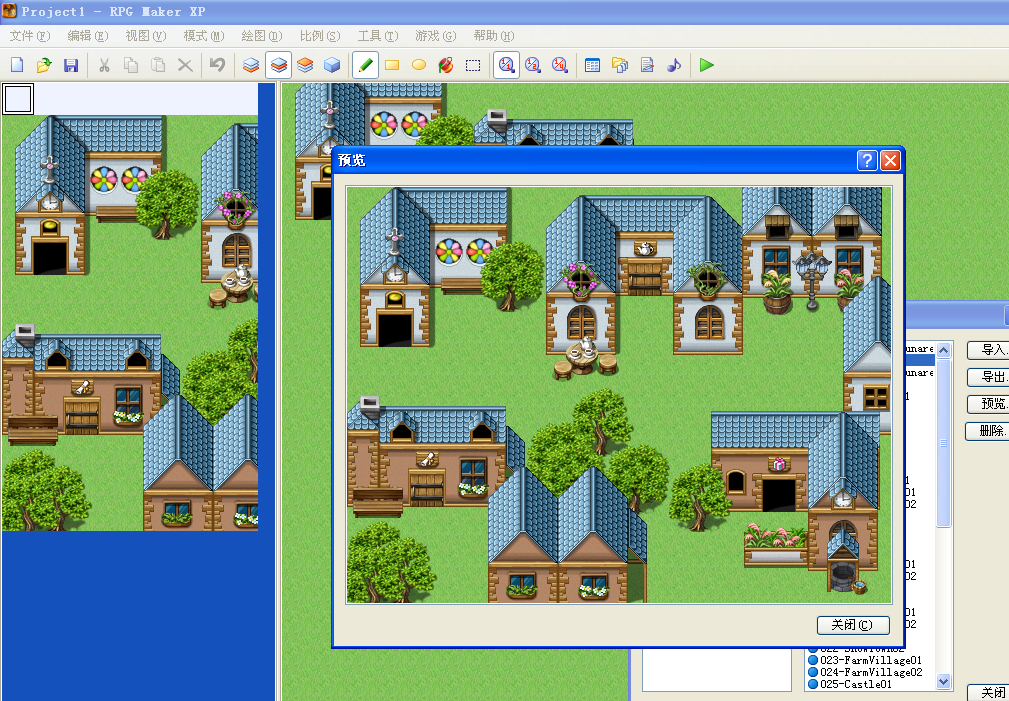Open the Script Editor icon

coord(647,65)
